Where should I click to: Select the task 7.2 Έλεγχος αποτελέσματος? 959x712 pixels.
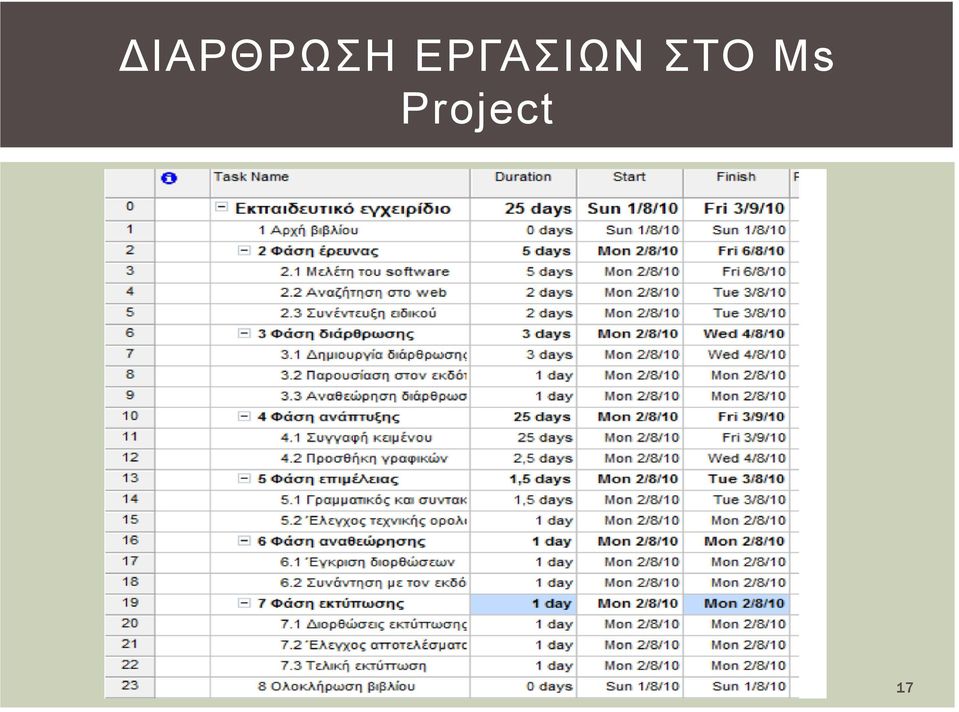pos(374,645)
